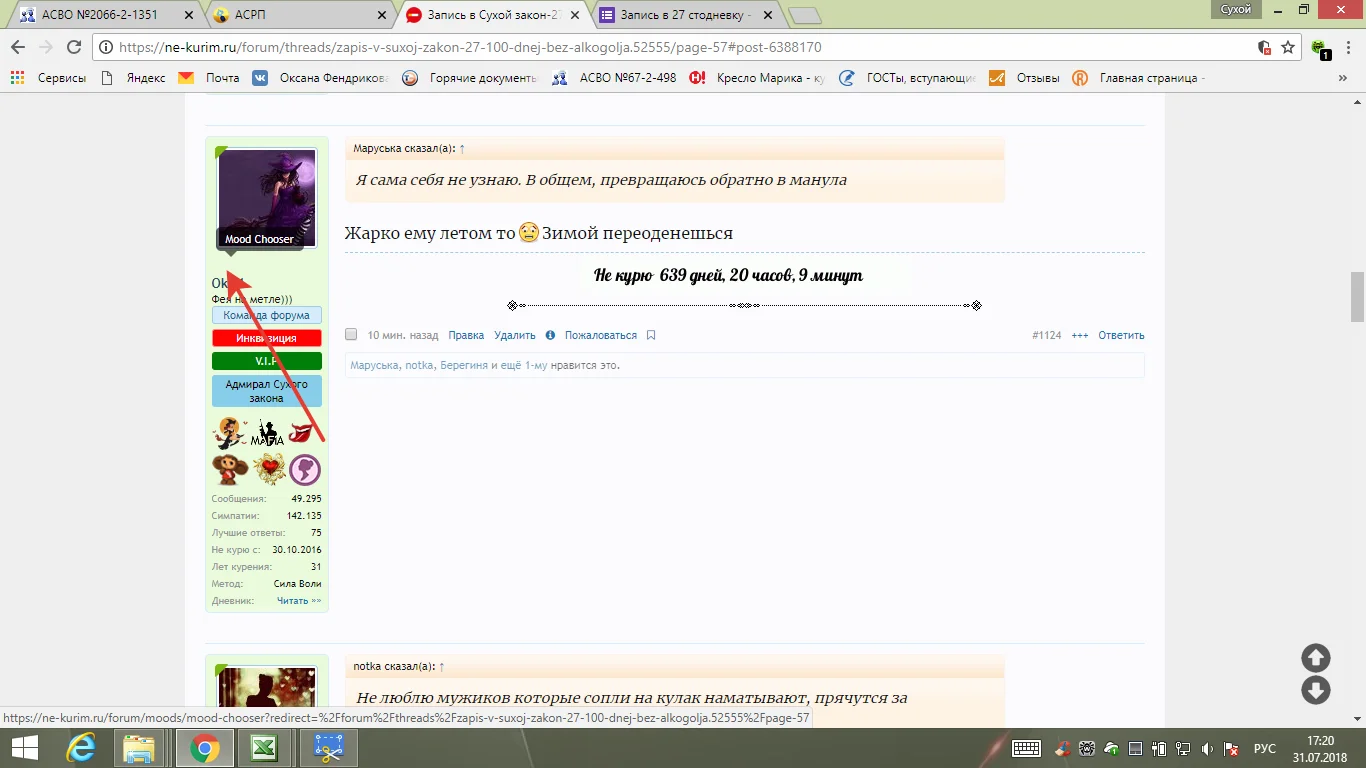
Task: Open a new browser tab
Action: pos(804,15)
